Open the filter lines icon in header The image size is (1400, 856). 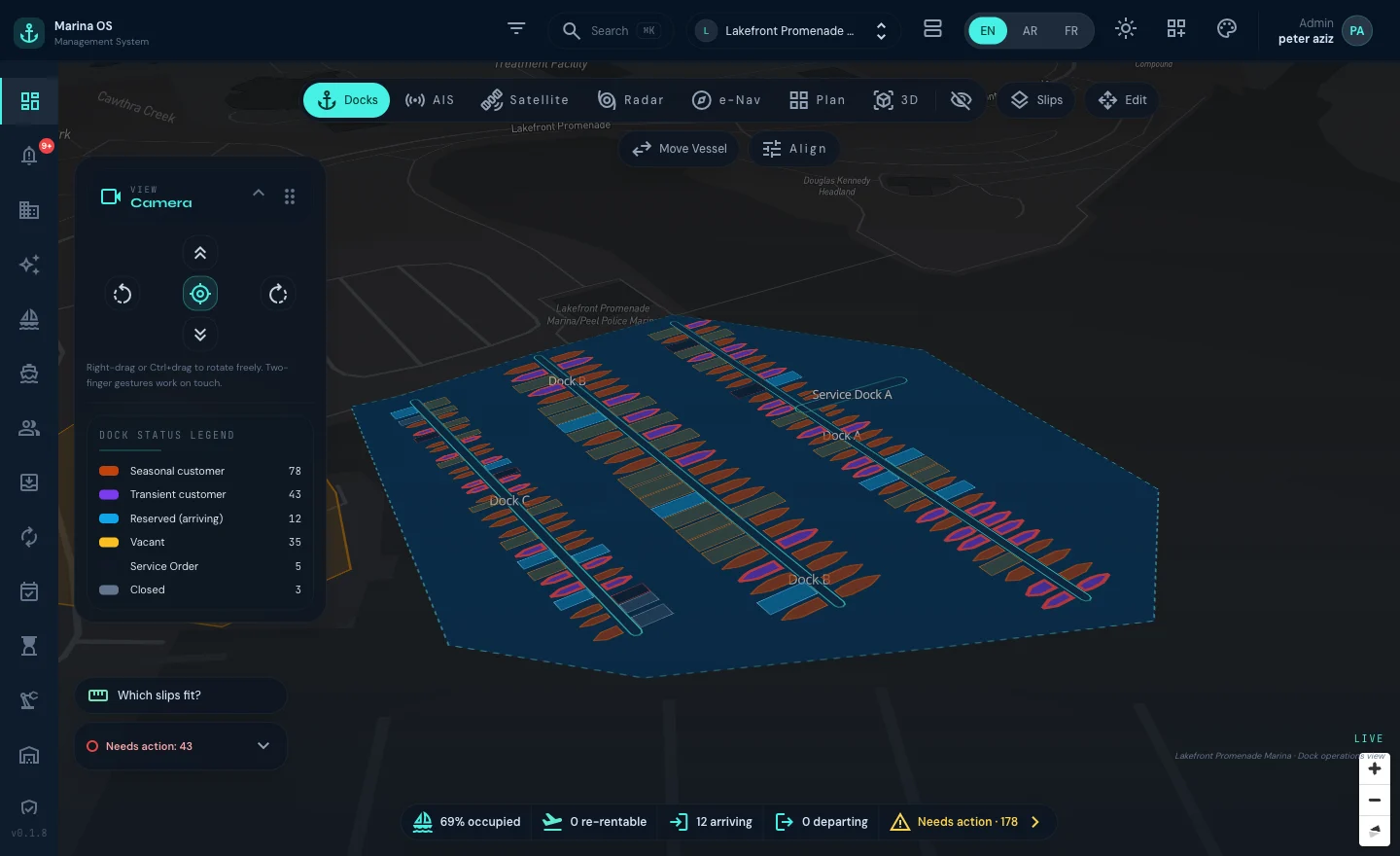(x=516, y=29)
